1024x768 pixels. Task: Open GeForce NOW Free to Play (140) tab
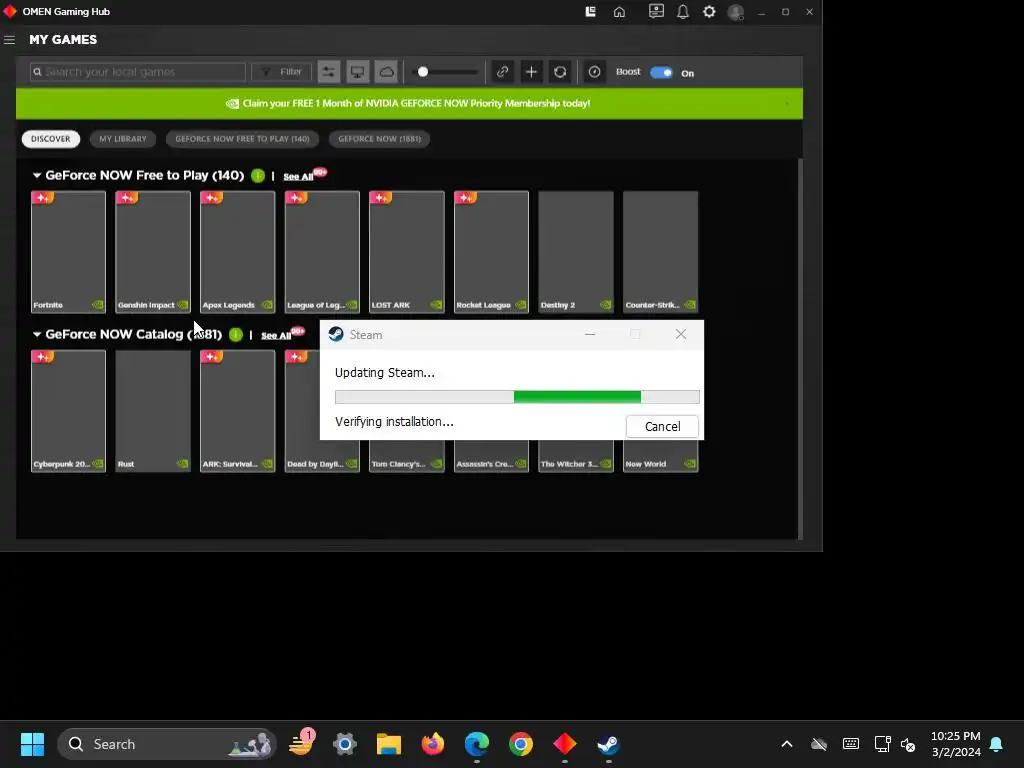tap(242, 139)
